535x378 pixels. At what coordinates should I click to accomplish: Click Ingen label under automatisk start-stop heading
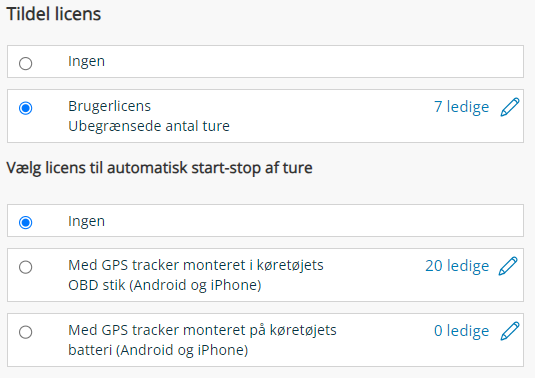click(x=86, y=221)
